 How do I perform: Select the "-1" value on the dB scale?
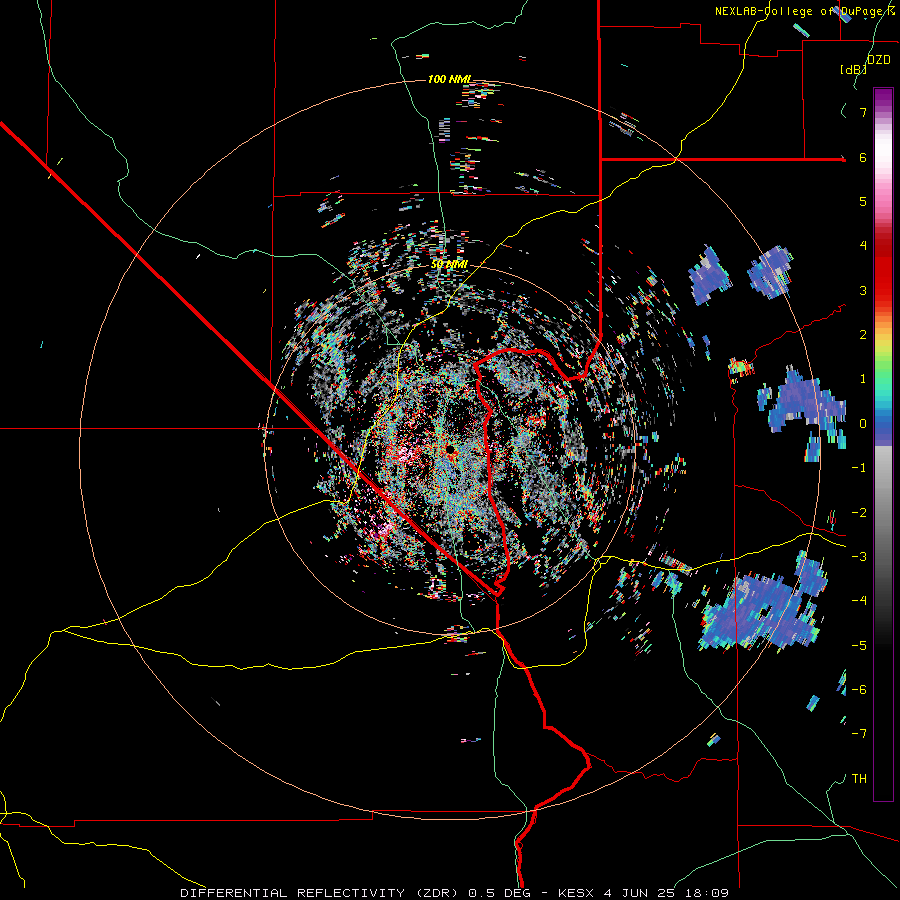[859, 468]
